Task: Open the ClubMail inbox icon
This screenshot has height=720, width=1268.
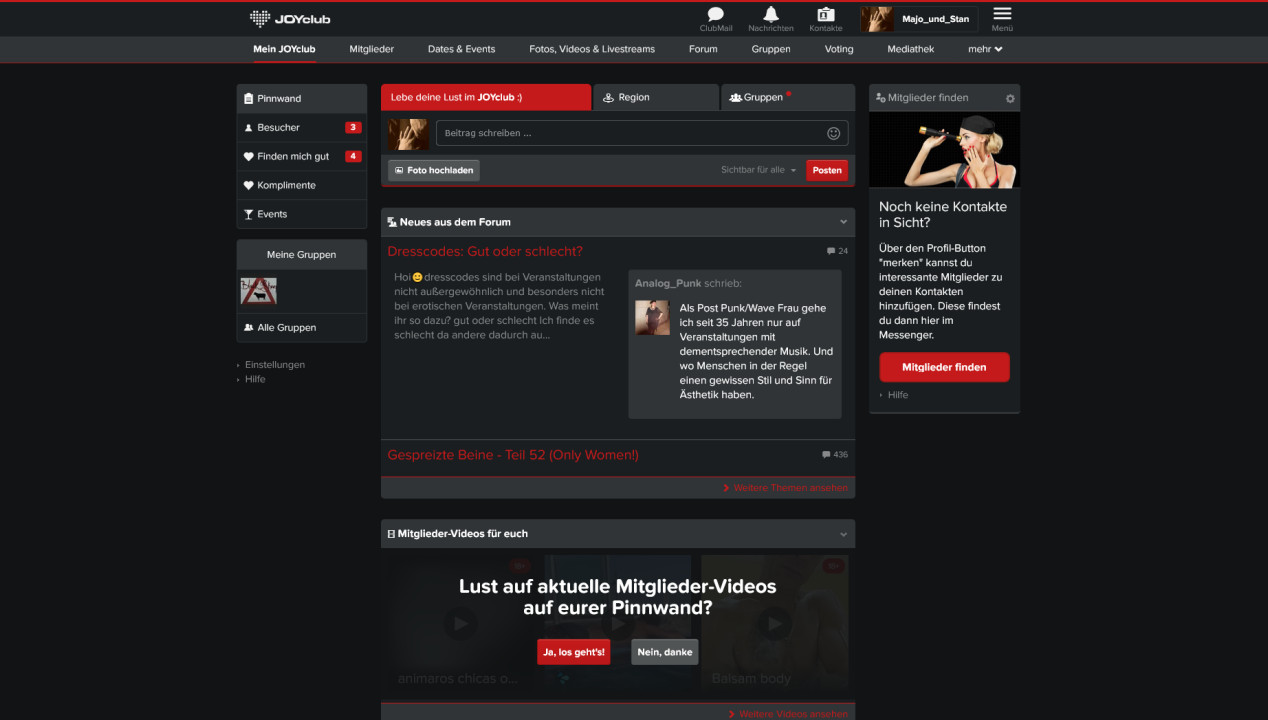Action: tap(715, 15)
